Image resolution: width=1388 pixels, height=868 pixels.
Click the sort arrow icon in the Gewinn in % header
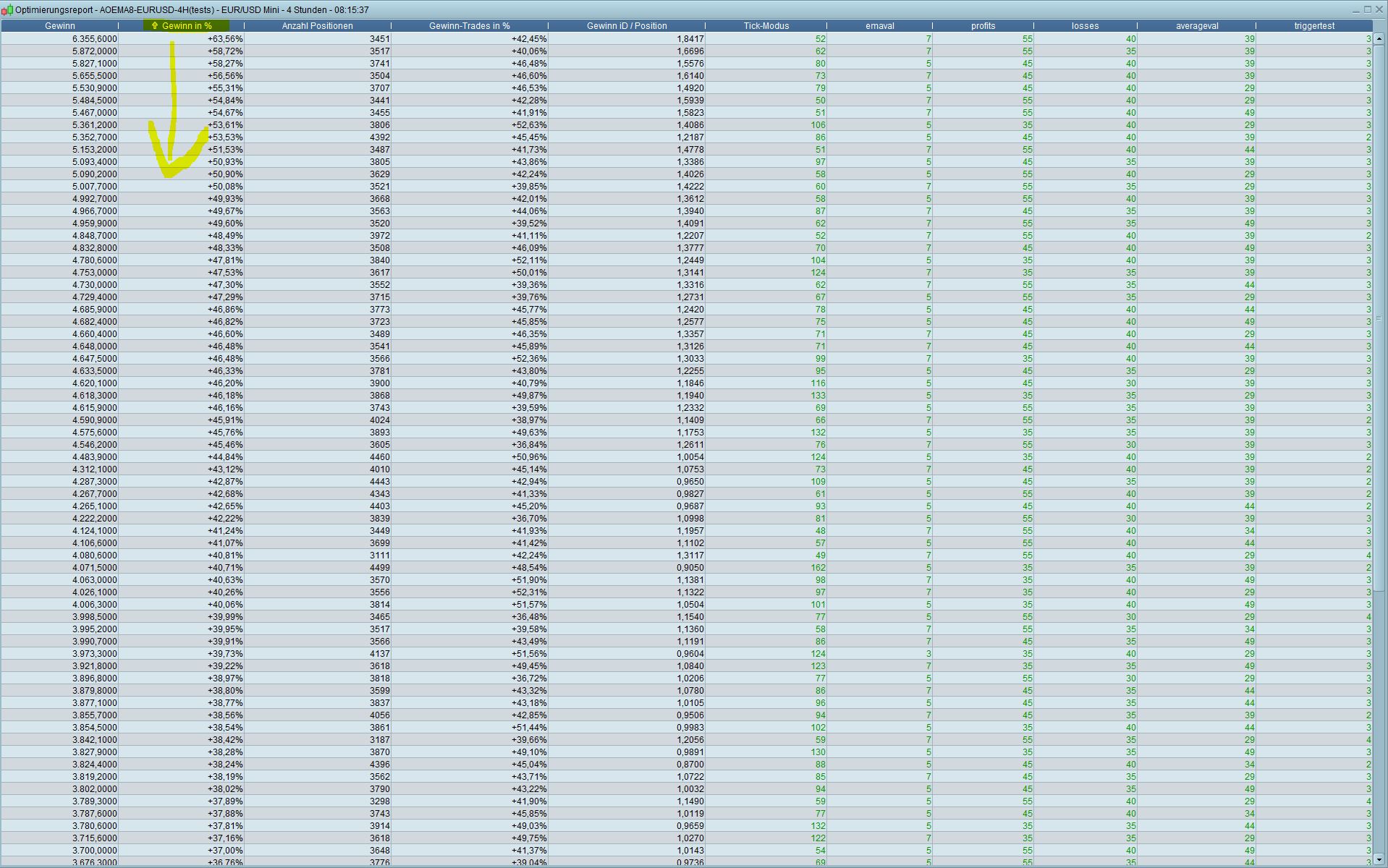(154, 26)
